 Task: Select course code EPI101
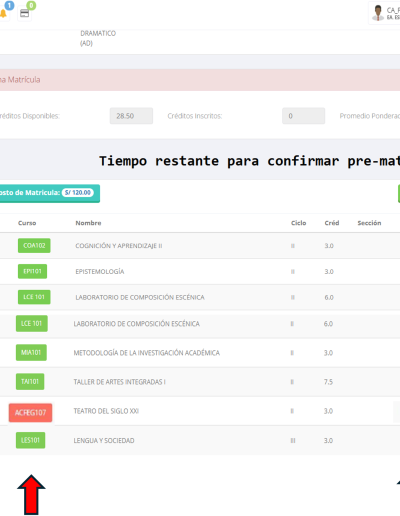tap(32, 271)
